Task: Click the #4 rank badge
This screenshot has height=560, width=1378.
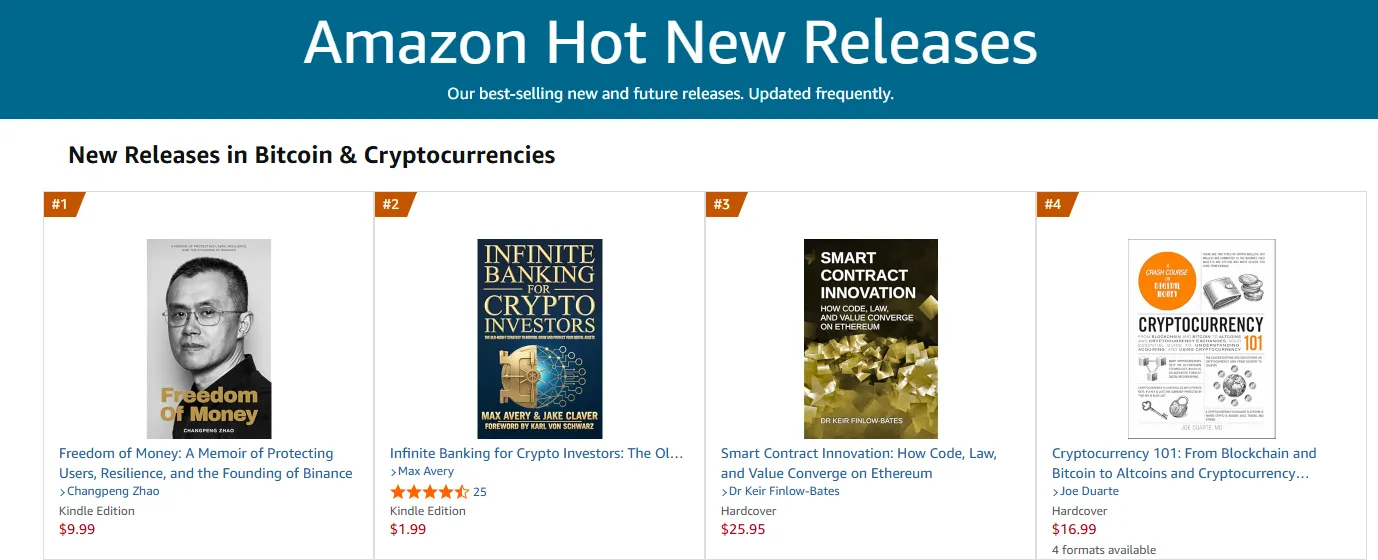Action: pyautogui.click(x=1053, y=205)
